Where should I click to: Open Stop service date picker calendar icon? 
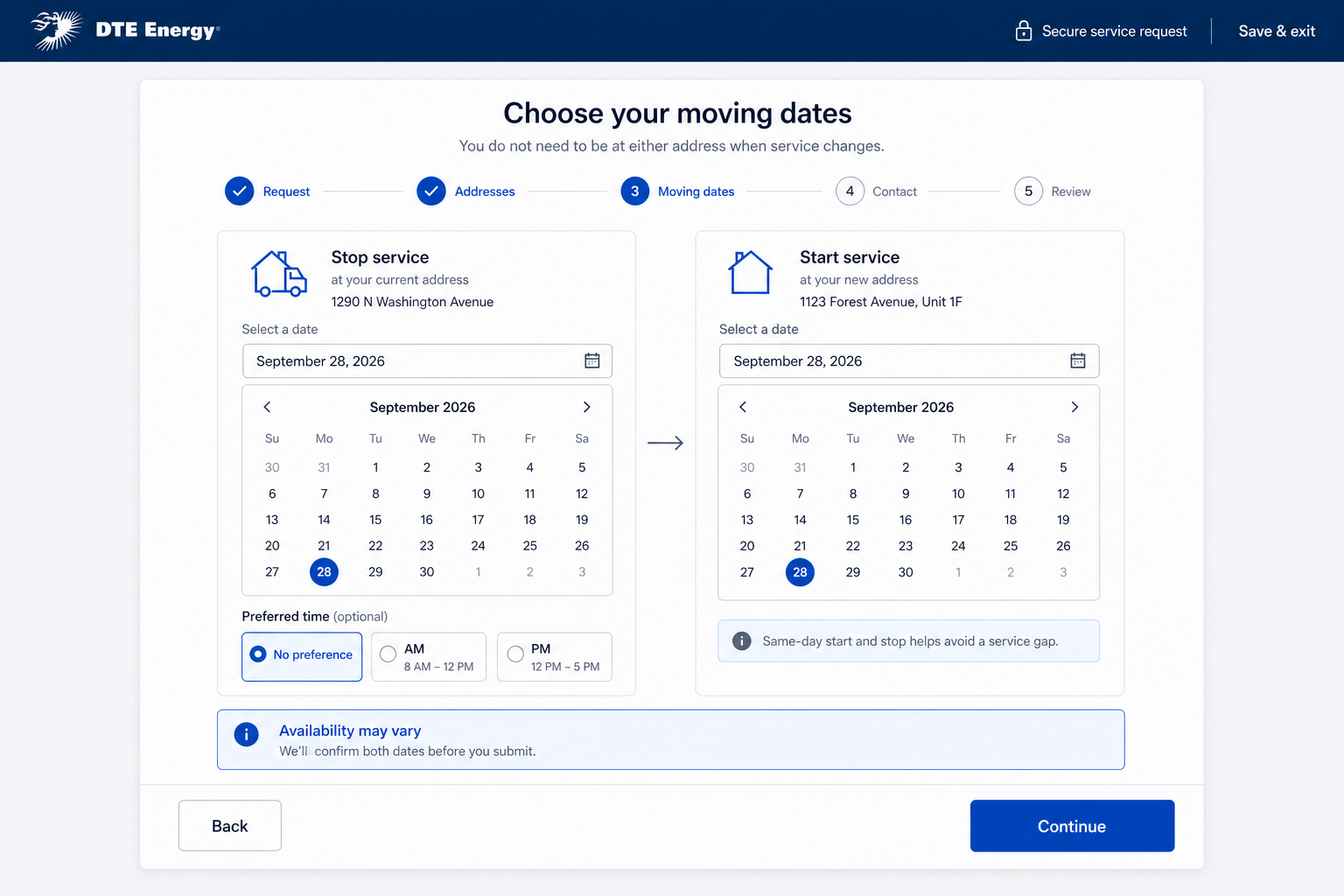point(592,360)
